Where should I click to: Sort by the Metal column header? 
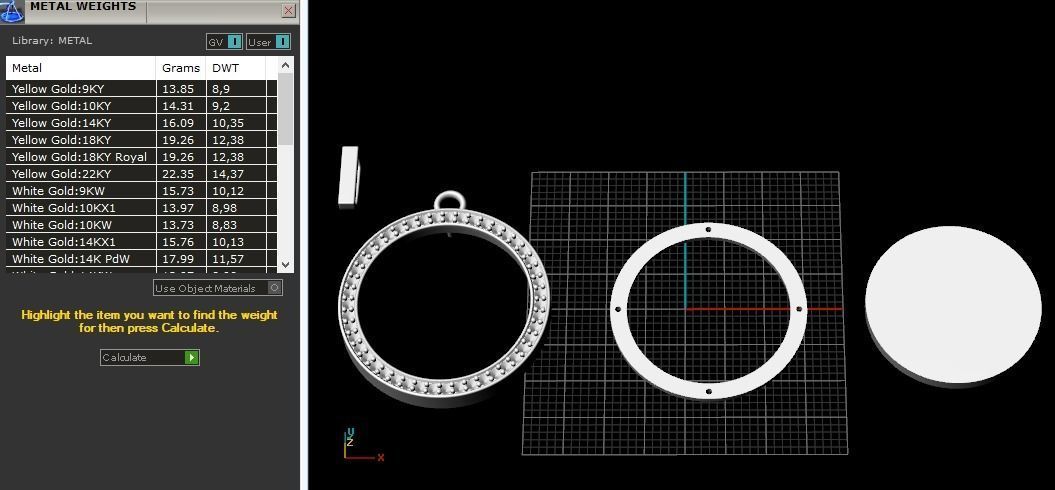pos(81,68)
